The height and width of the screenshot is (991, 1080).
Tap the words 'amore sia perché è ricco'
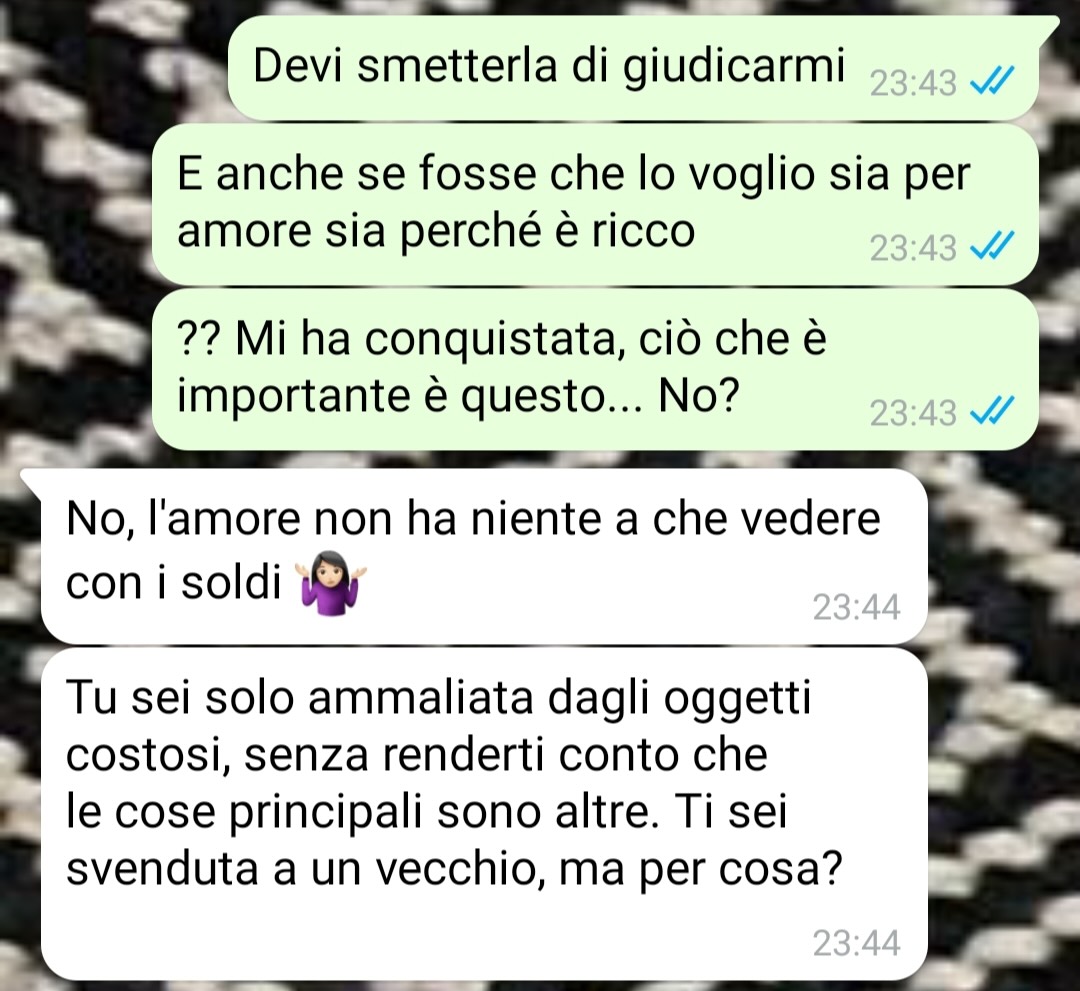(436, 230)
